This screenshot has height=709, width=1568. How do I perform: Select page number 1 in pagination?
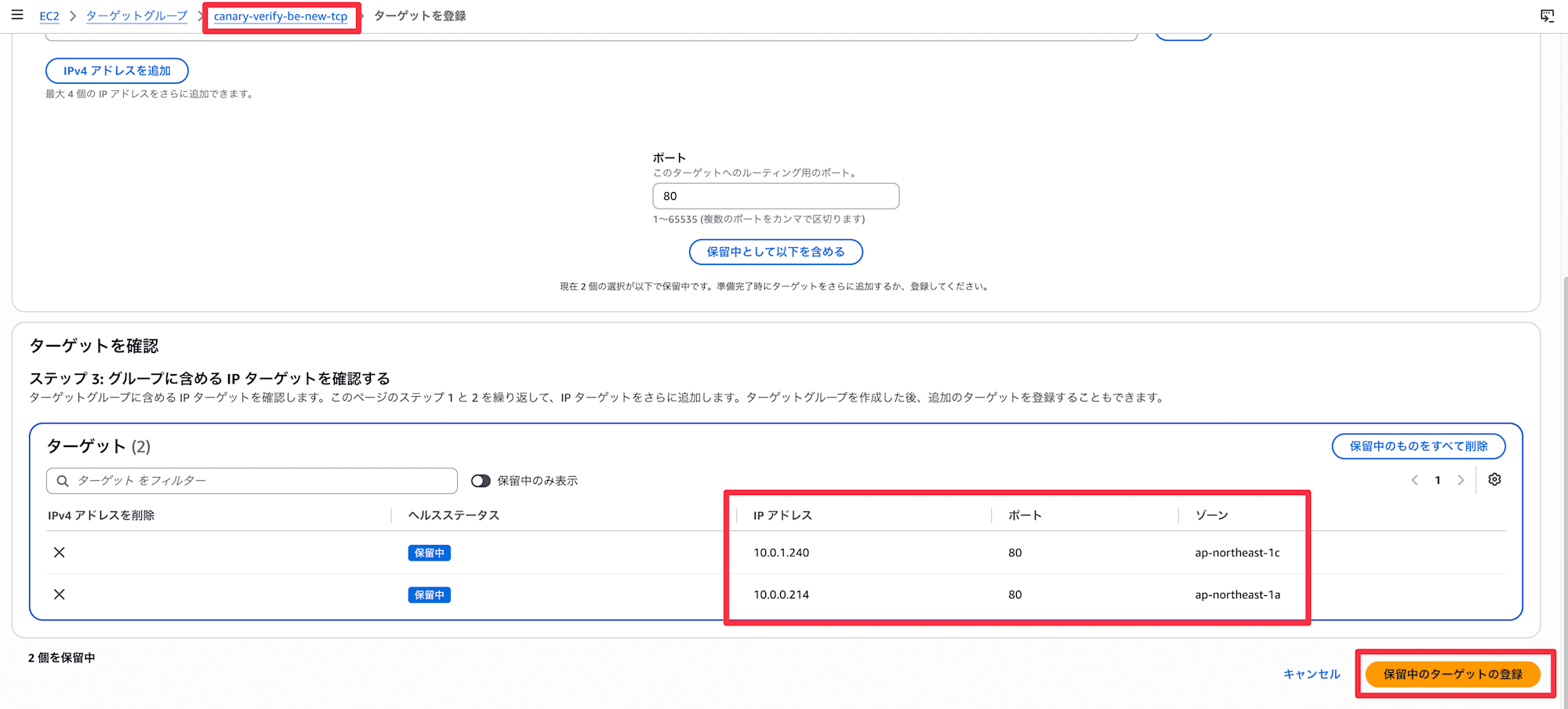tap(1438, 480)
